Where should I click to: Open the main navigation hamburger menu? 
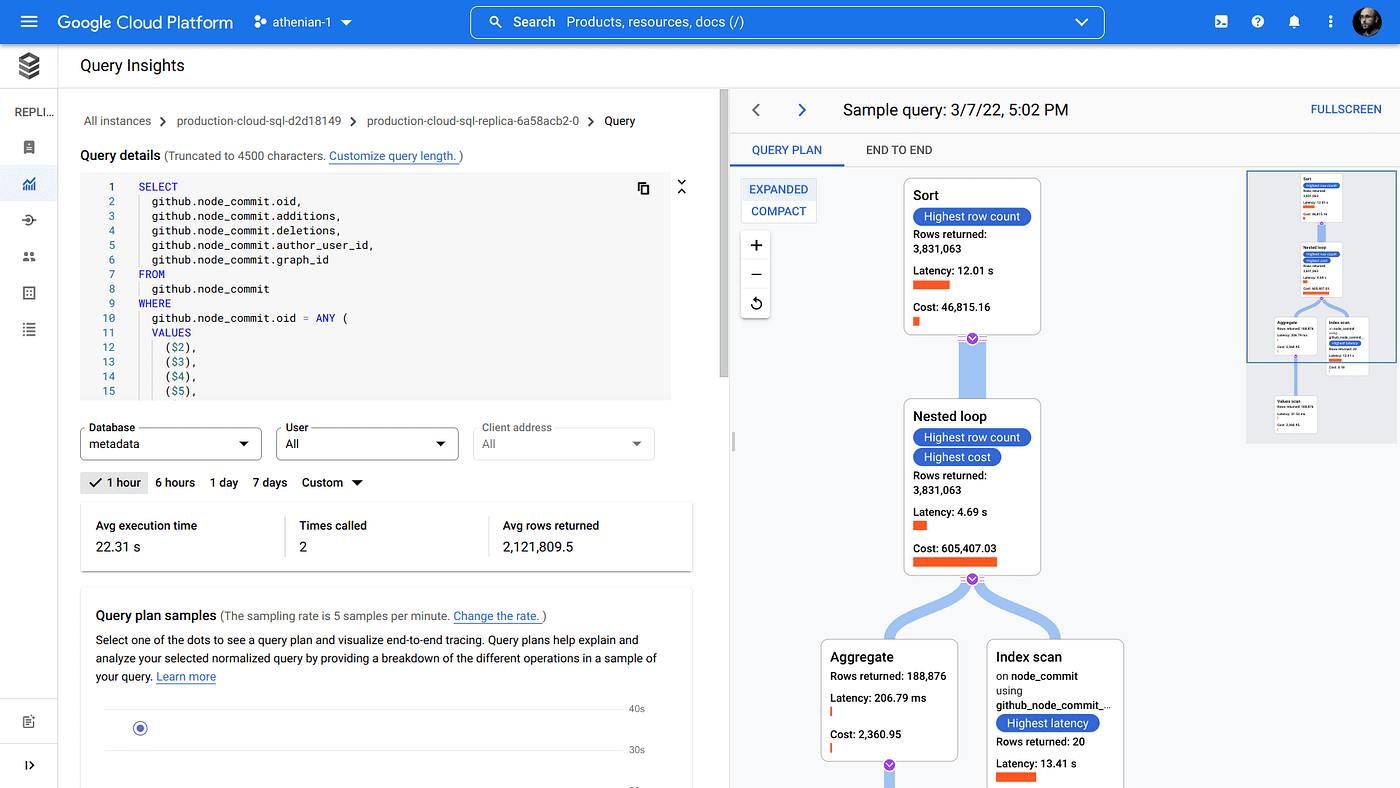coord(28,21)
